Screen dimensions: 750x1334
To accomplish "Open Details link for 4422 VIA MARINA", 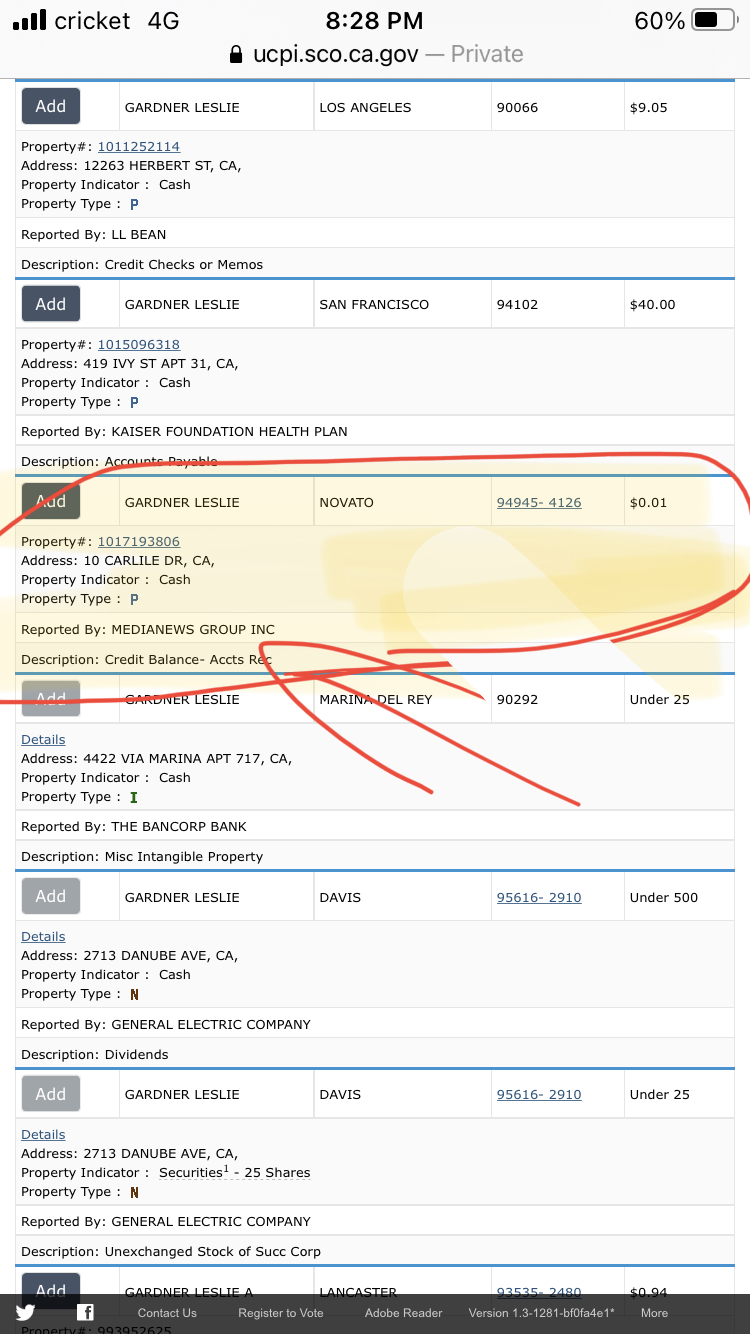I will [43, 740].
